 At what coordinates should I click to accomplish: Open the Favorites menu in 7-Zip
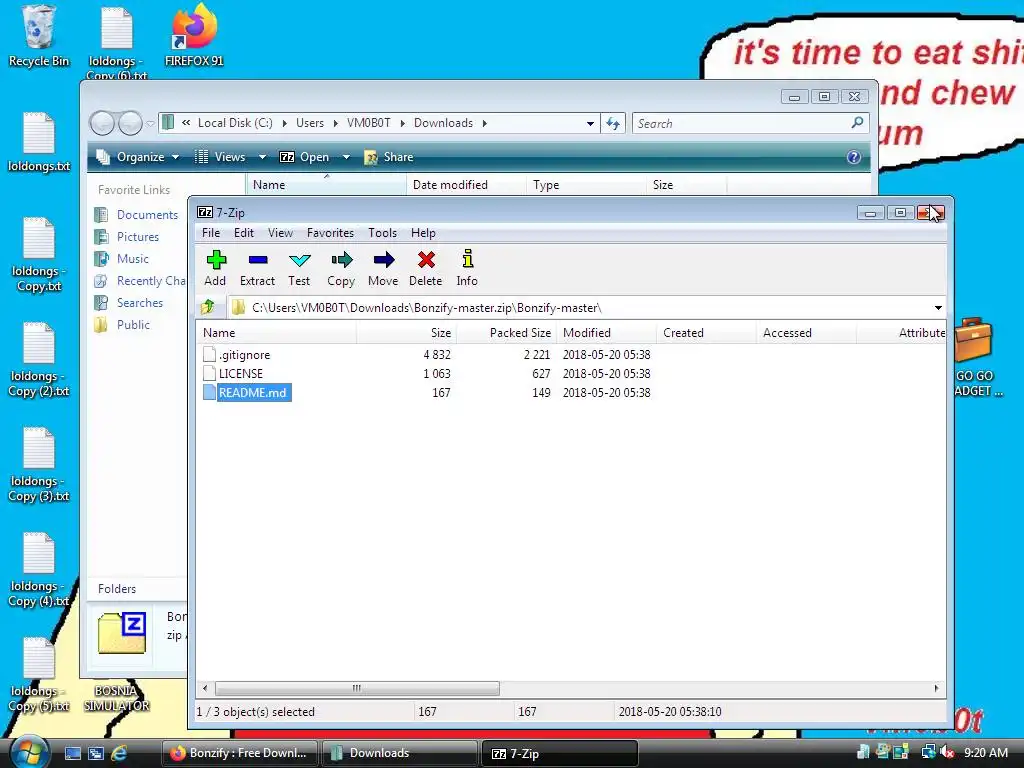[x=330, y=233]
